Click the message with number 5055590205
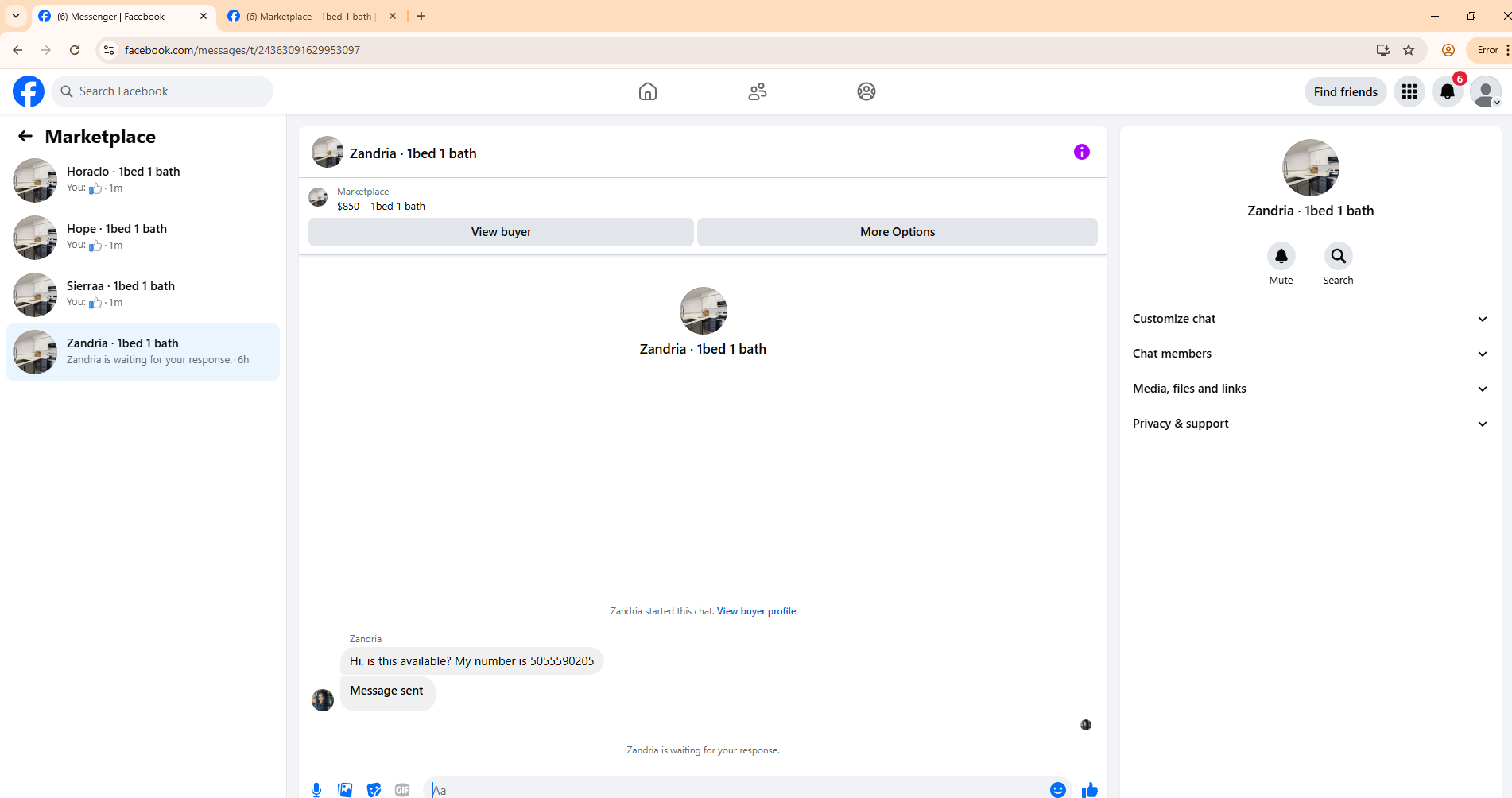 click(x=472, y=661)
